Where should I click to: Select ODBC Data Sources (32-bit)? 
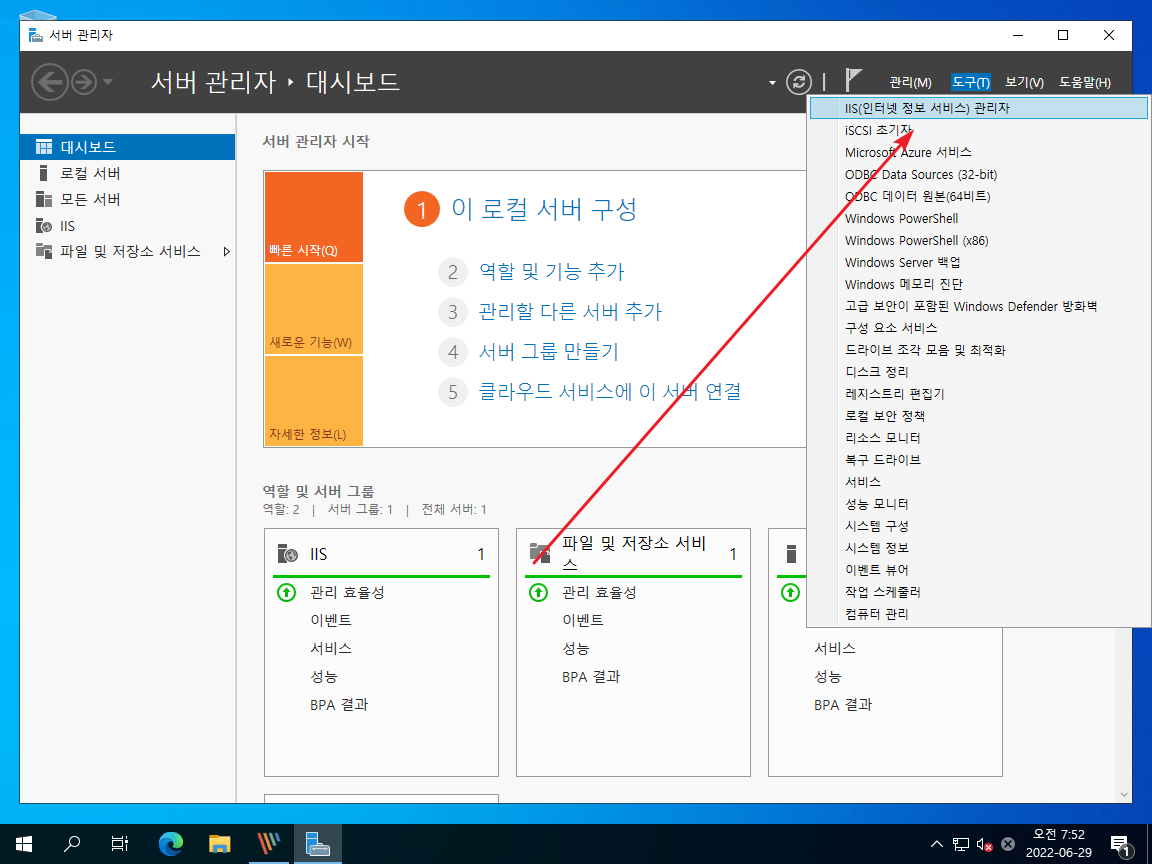[x=979, y=174]
